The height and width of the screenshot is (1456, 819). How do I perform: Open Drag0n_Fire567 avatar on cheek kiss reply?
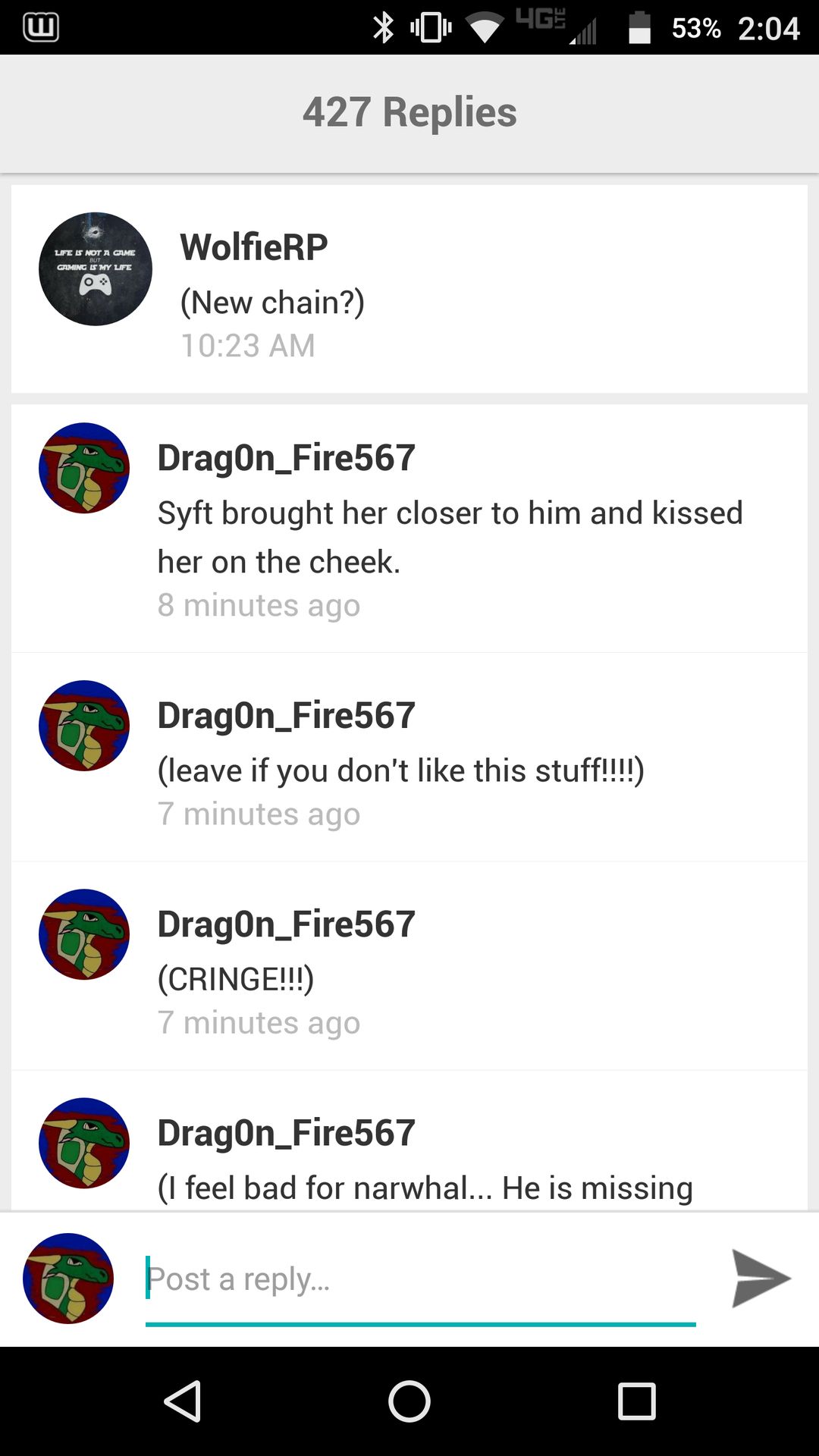click(84, 468)
